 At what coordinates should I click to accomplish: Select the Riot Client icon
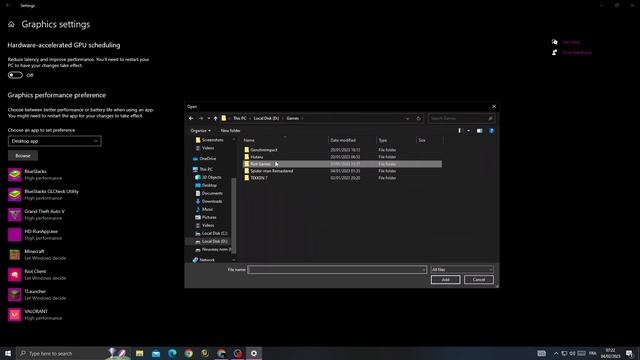pyautogui.click(x=15, y=275)
